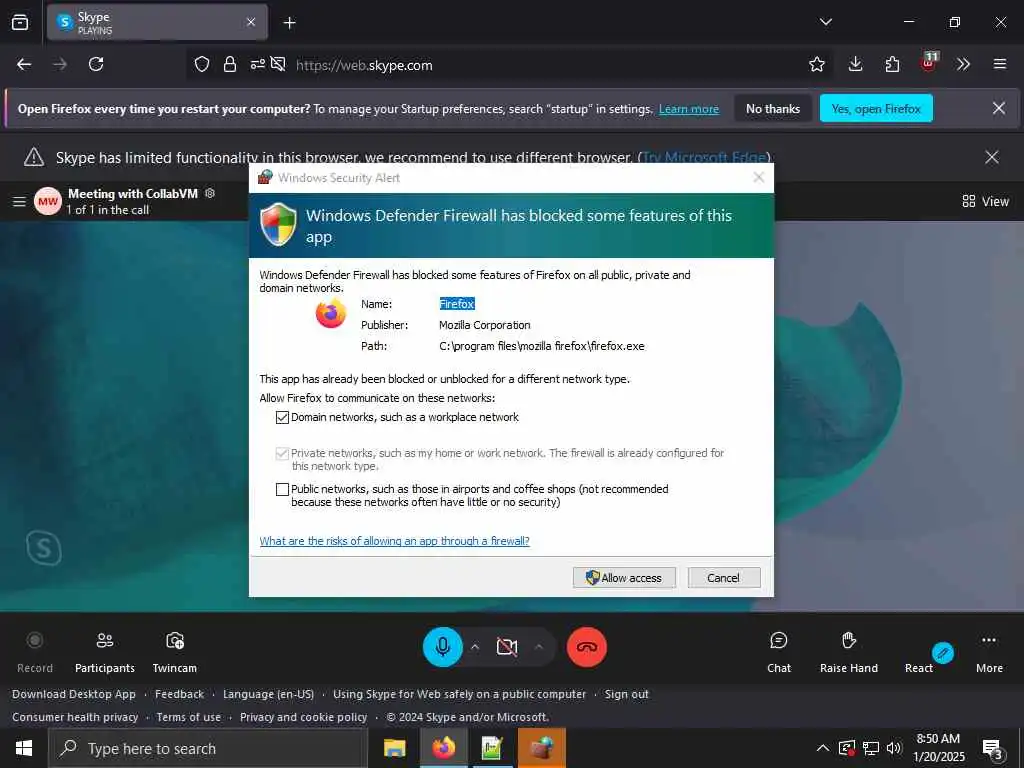The image size is (1024, 768).
Task: Click No thanks on Firefox startup prompt
Action: tap(773, 108)
